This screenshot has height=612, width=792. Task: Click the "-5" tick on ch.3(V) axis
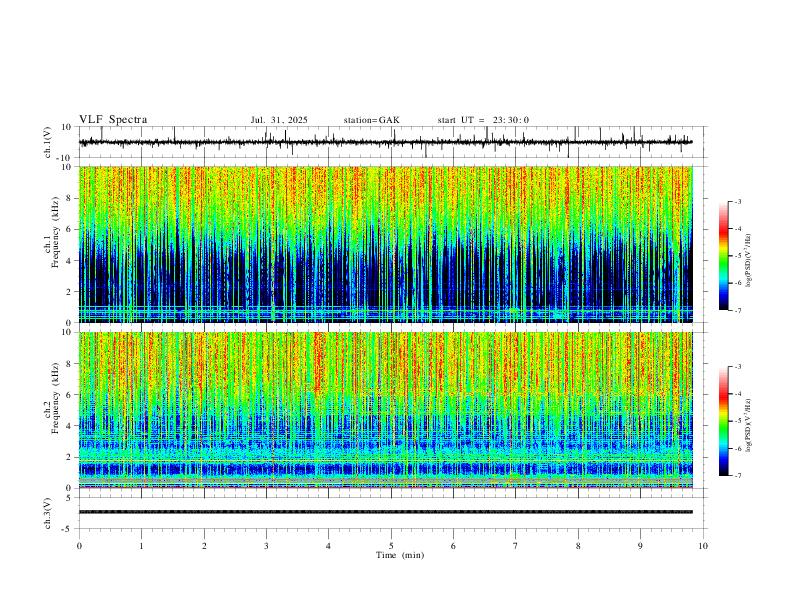[x=68, y=529]
